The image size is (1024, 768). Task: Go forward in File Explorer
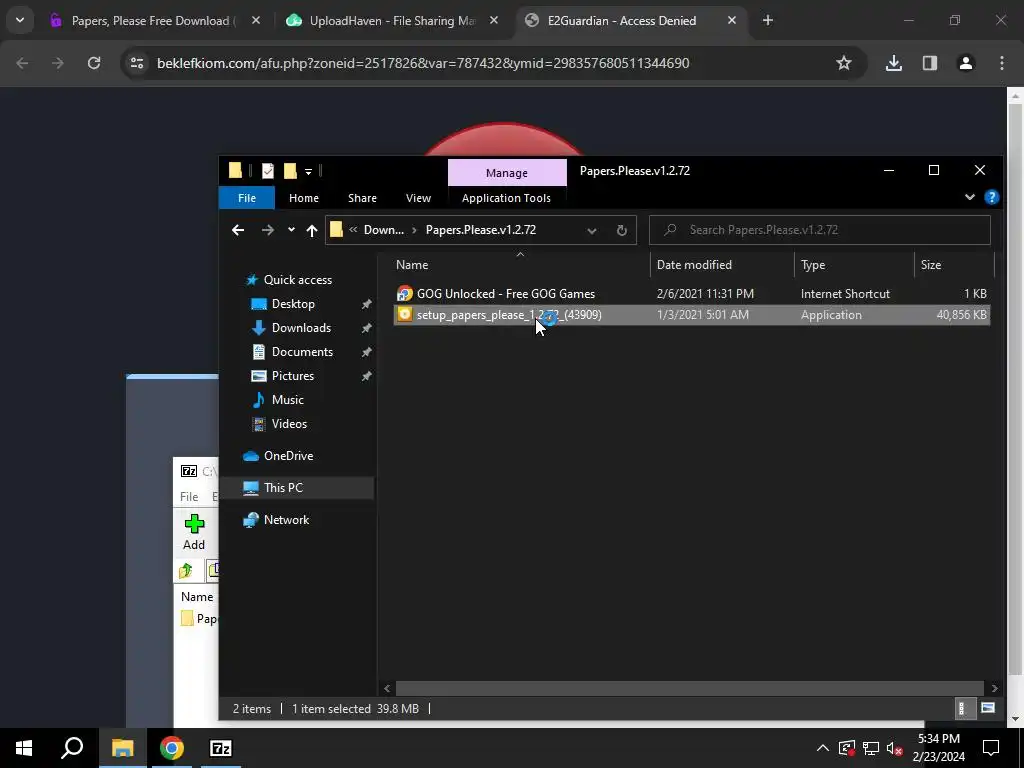pos(268,230)
